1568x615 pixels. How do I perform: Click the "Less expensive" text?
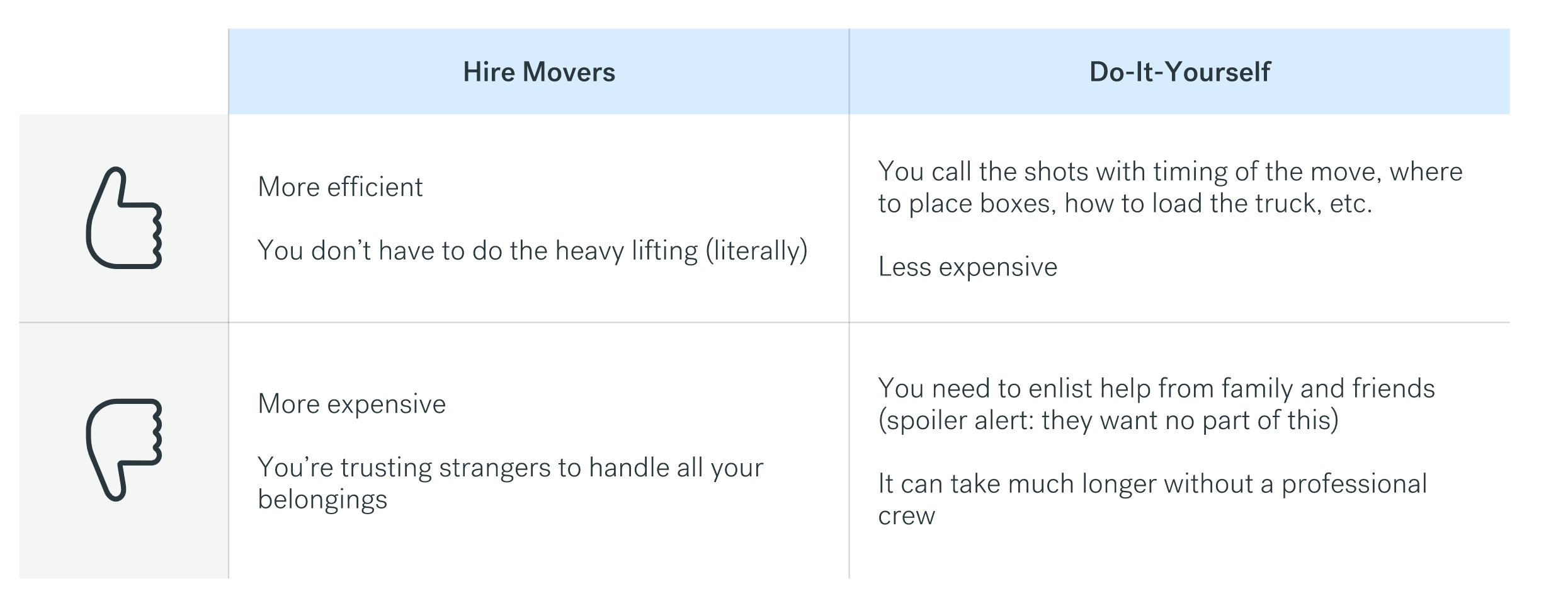pos(968,267)
